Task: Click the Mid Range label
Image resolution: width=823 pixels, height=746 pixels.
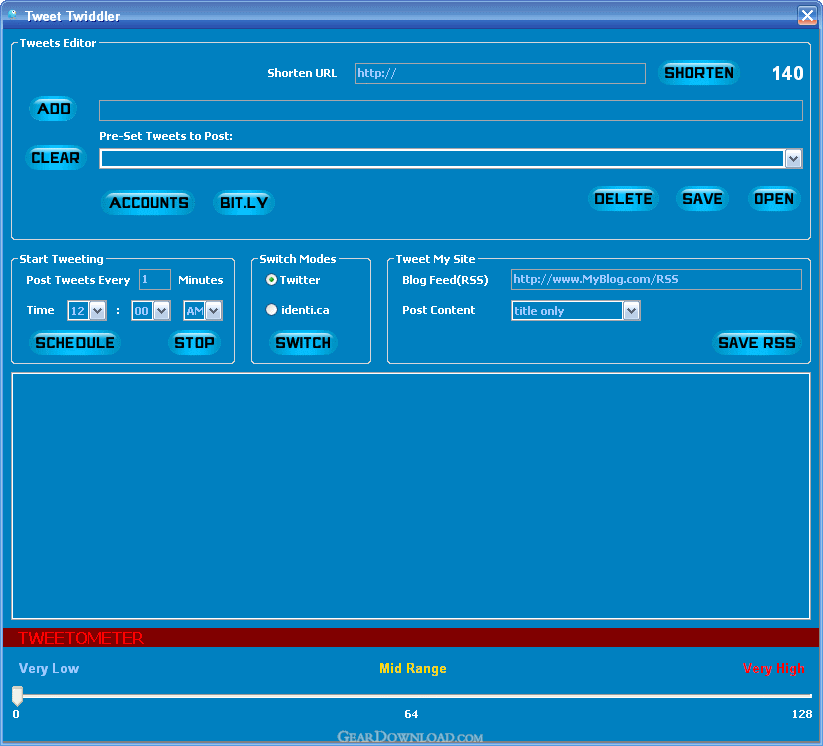Action: click(x=413, y=668)
